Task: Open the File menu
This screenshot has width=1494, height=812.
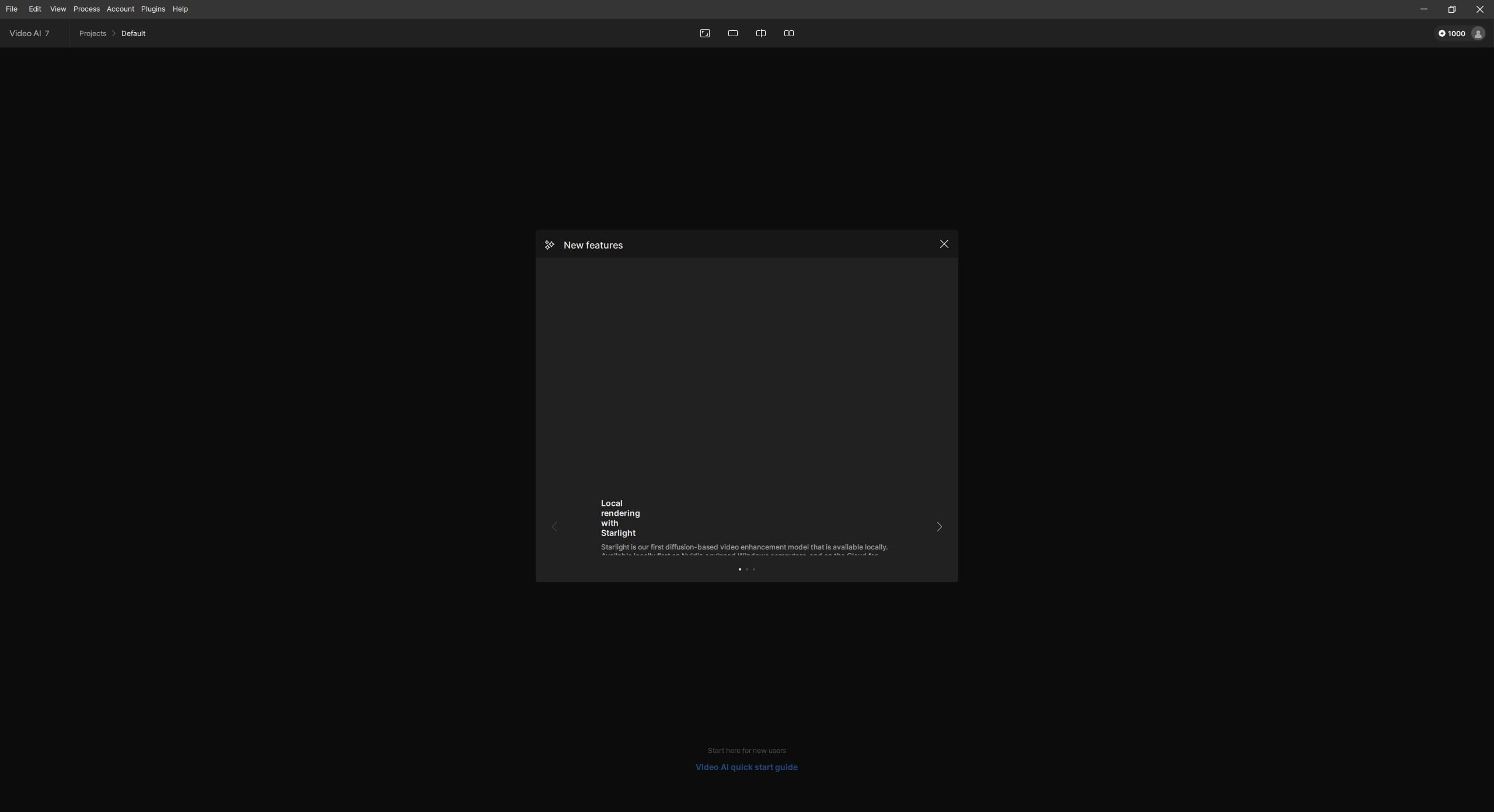Action: 12,9
